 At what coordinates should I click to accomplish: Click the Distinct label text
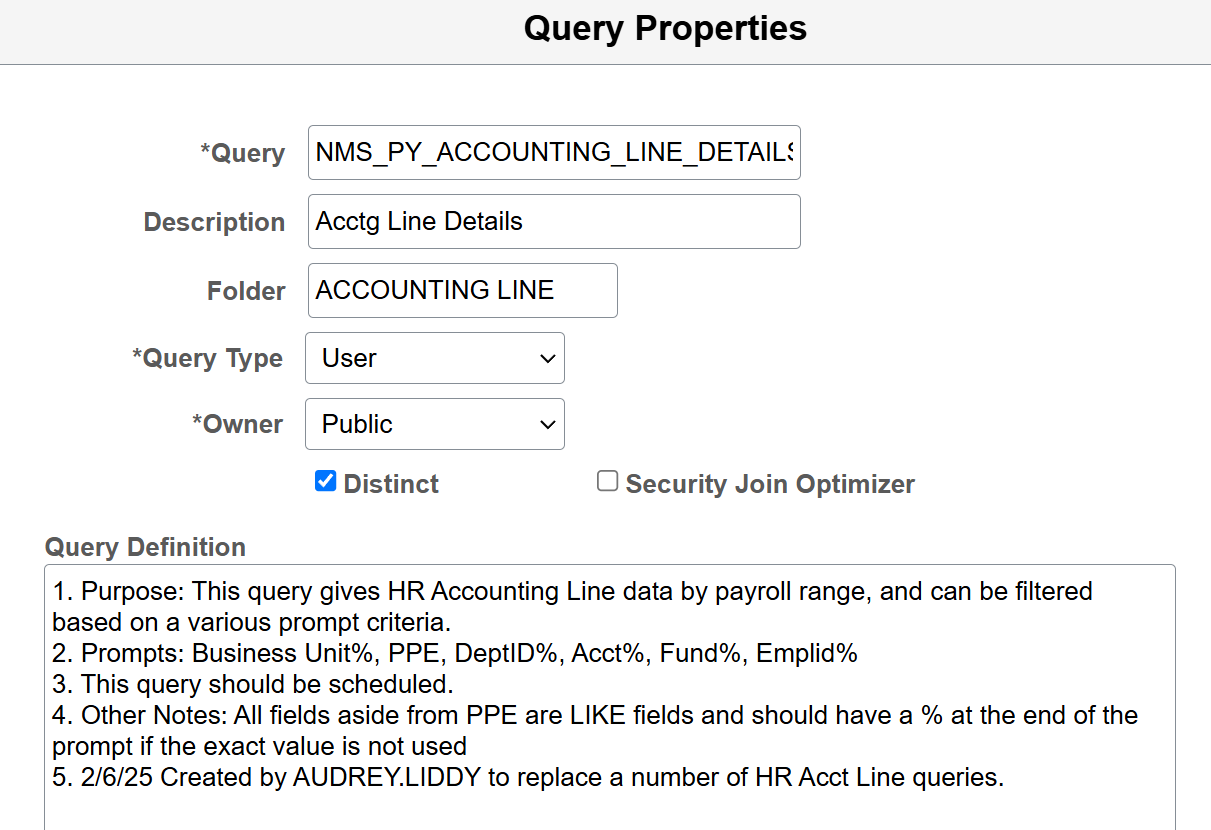(391, 484)
